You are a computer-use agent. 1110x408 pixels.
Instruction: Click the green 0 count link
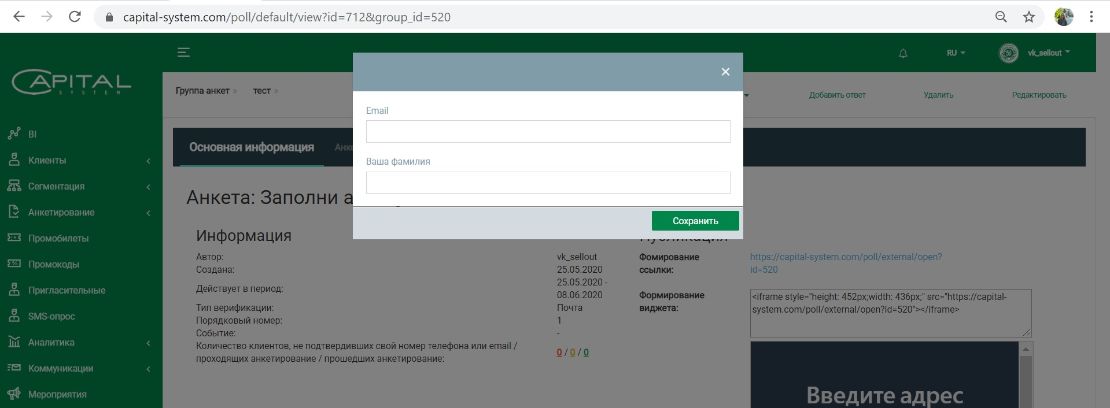(x=586, y=352)
